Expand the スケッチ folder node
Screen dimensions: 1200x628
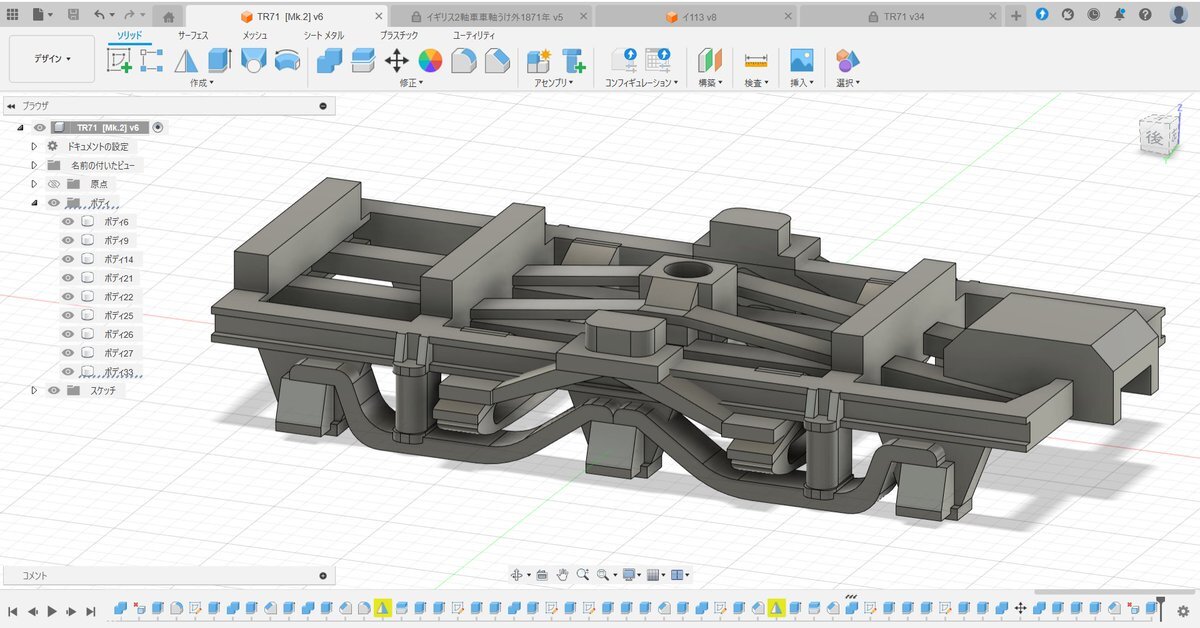click(34, 390)
